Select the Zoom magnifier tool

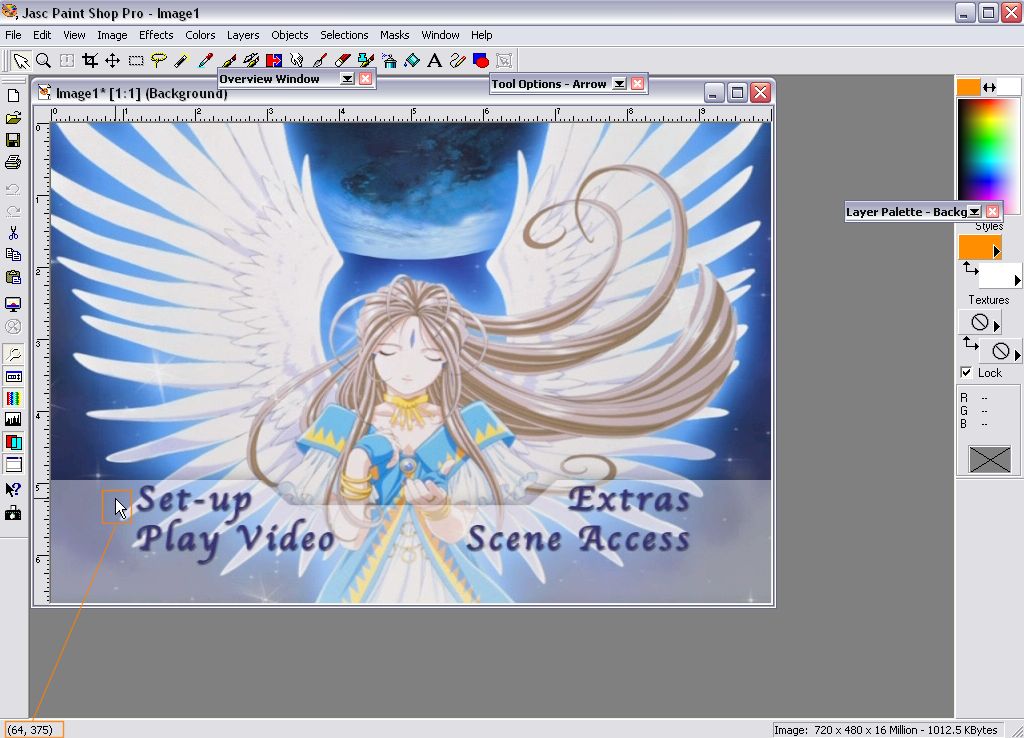click(43, 61)
